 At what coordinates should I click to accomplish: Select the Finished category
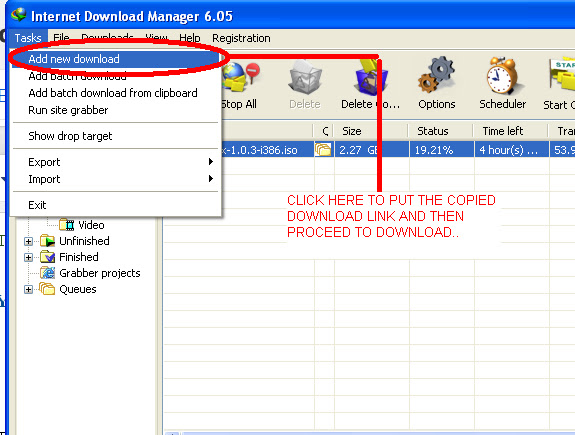[x=79, y=257]
